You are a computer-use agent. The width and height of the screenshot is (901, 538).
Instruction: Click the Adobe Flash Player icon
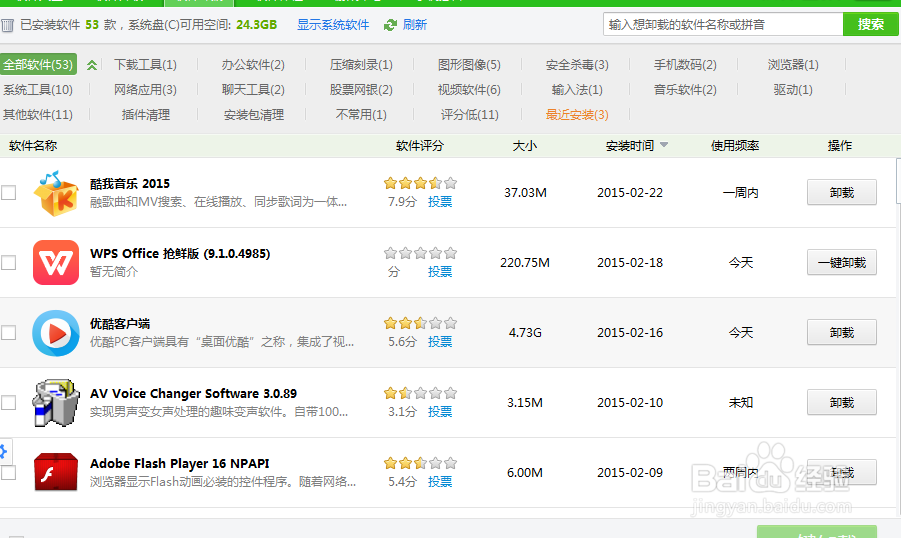(x=56, y=472)
